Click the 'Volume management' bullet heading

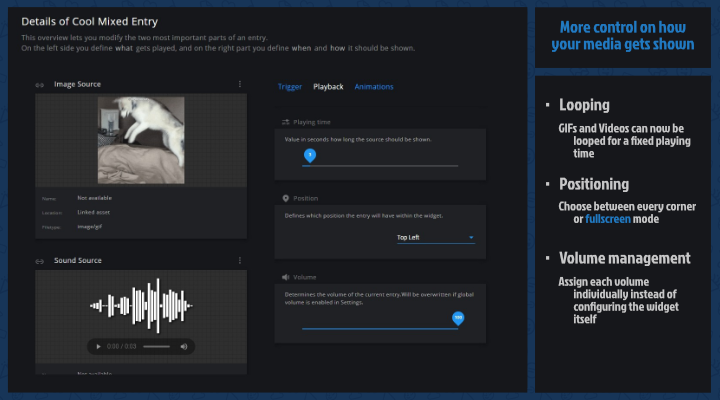point(624,258)
